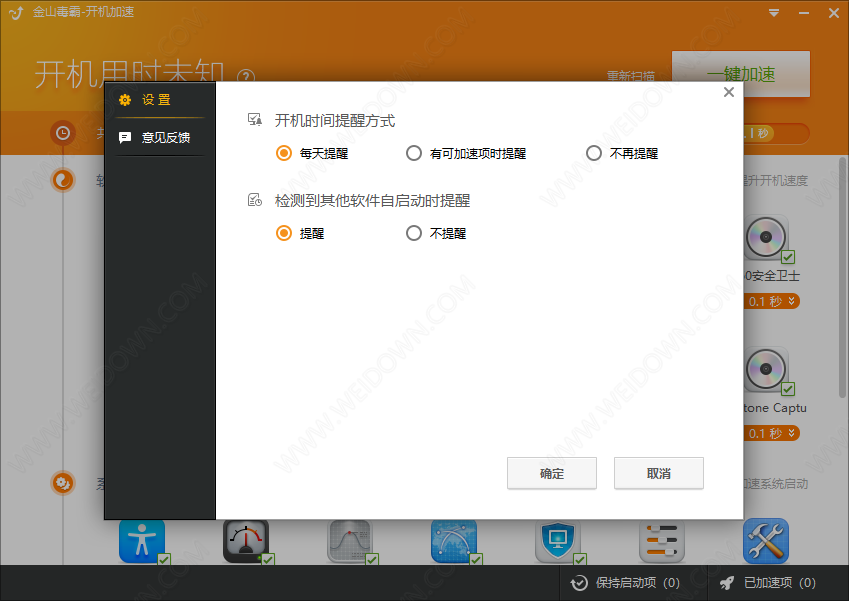Viewport: 849px width, 601px height.
Task: Click the tone Captu disc icon
Action: [x=766, y=369]
